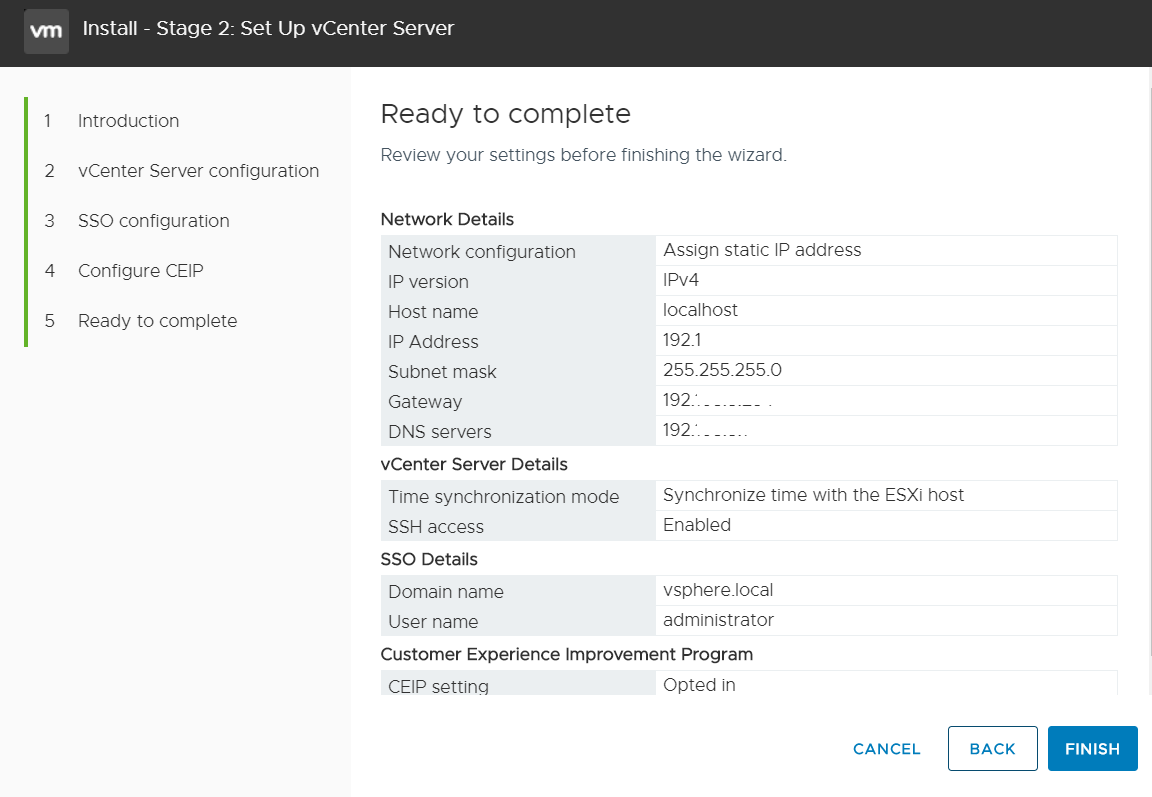1152x797 pixels.
Task: Click the 'User name' label
Action: point(433,621)
